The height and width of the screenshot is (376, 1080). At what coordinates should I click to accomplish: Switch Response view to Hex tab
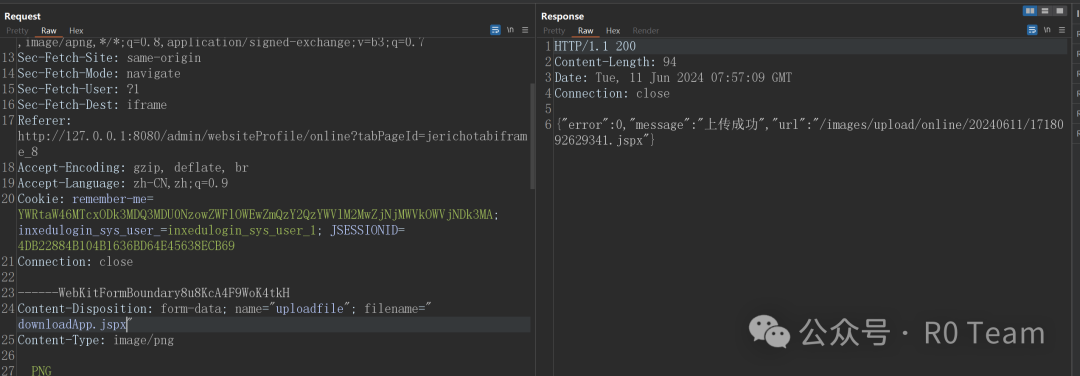pyautogui.click(x=613, y=31)
